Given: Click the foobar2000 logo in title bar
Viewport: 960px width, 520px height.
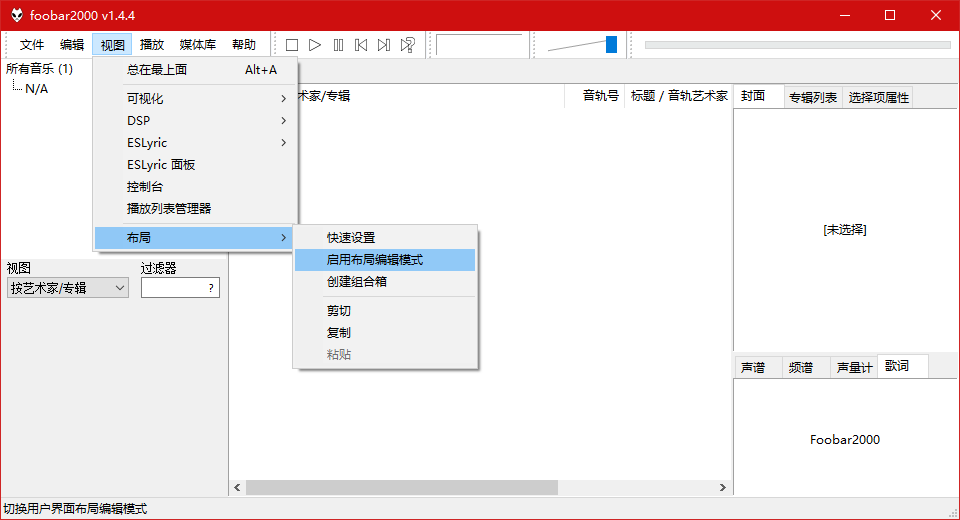Looking at the screenshot, I should (17, 15).
